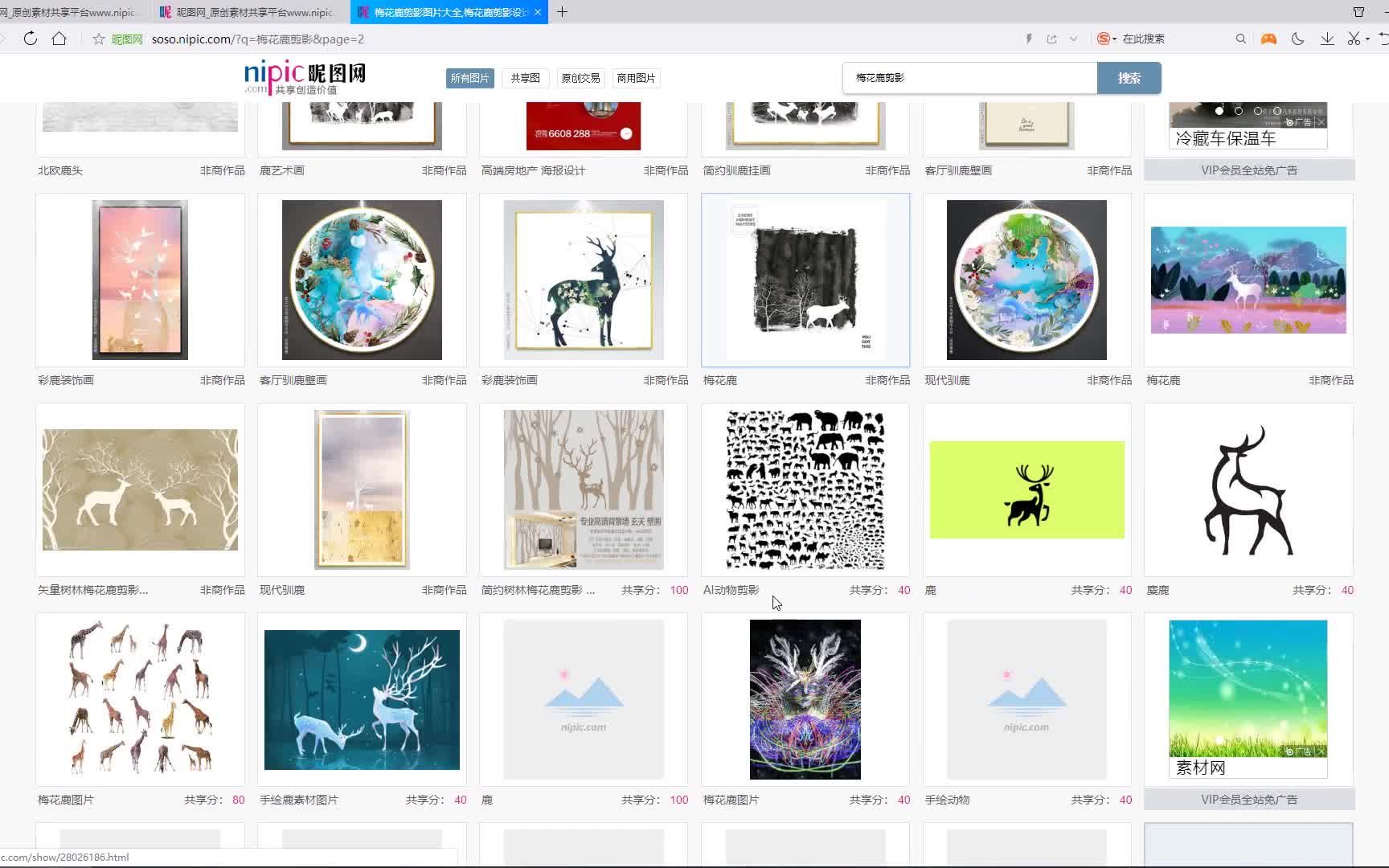Click the 鹿艺术画 title link
1389x868 pixels.
(x=281, y=170)
